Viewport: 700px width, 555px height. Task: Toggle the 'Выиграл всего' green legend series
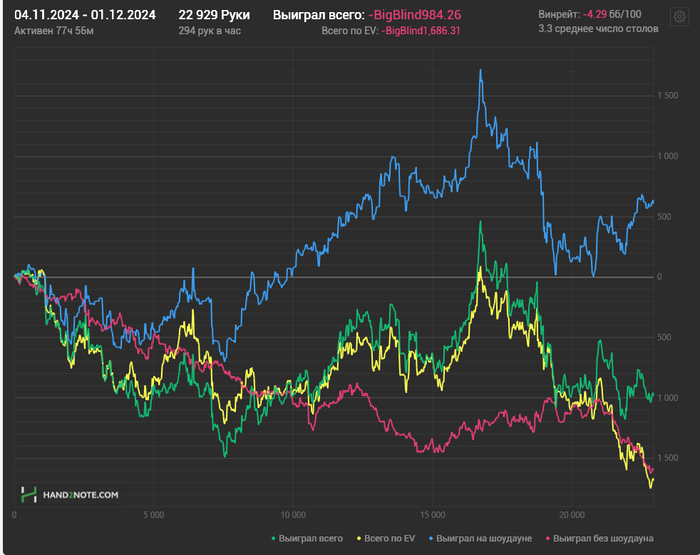click(x=307, y=538)
